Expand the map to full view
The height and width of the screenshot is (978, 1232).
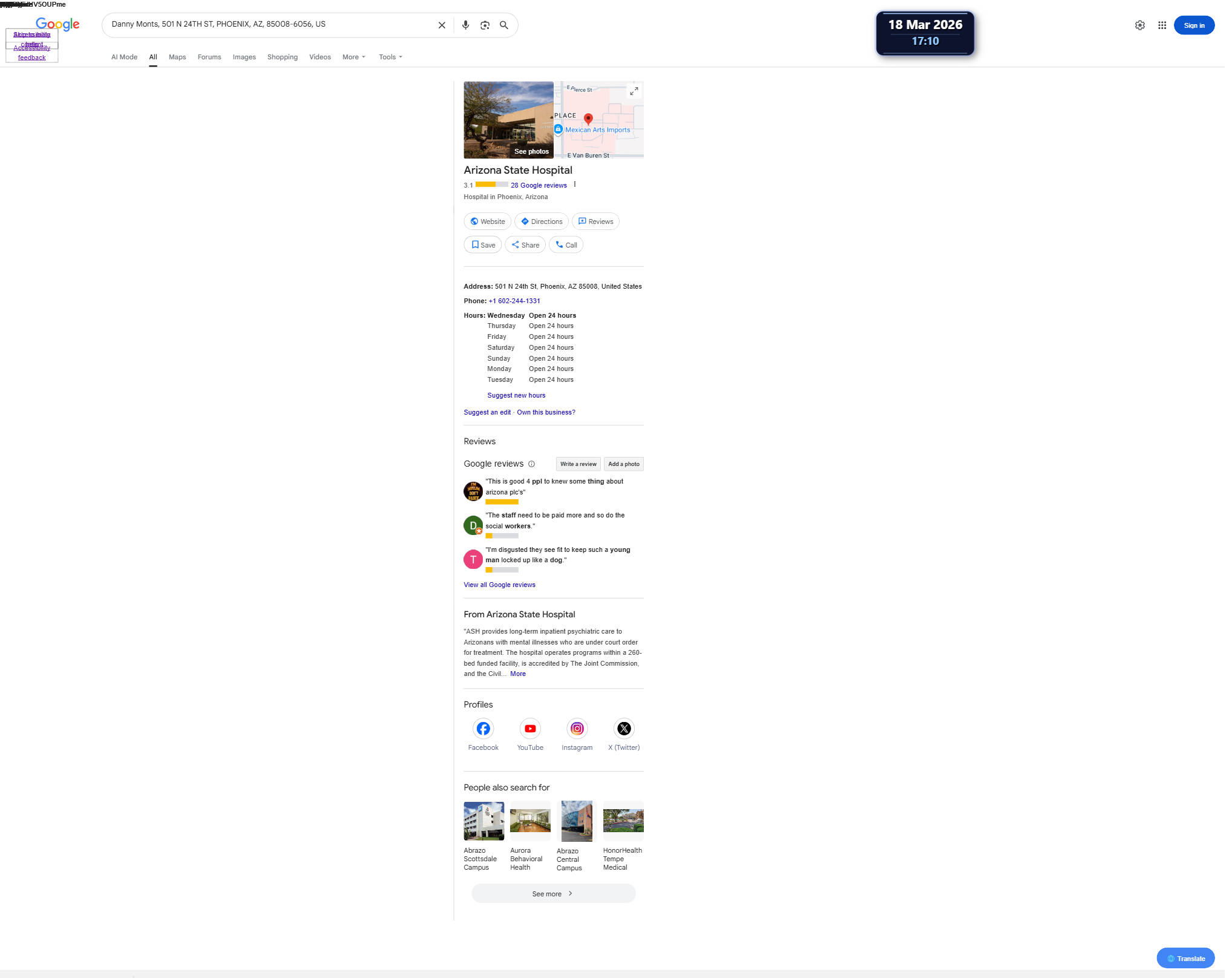(x=634, y=91)
